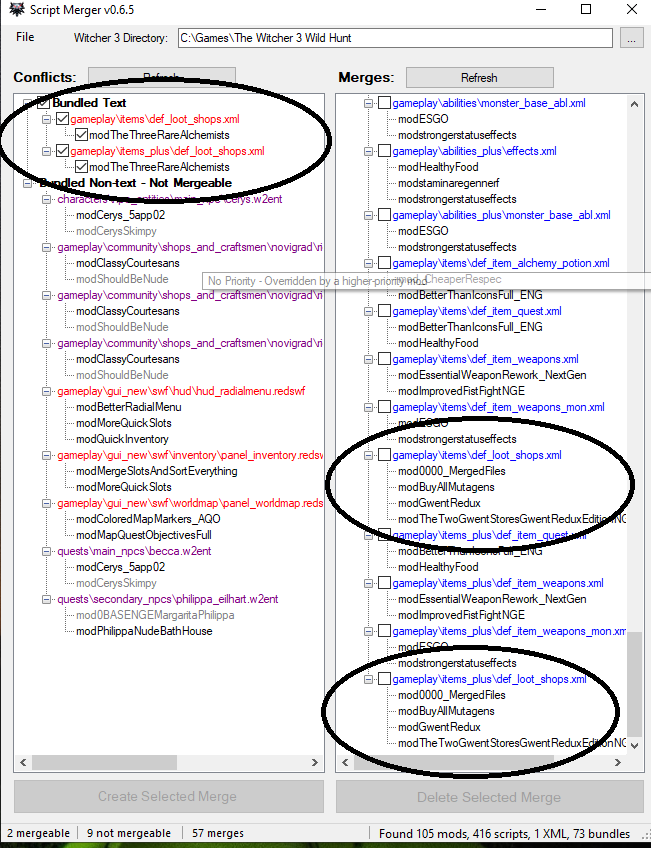Click the Conflicts horizontal scrollbar thumb
651x848 pixels.
[104, 762]
